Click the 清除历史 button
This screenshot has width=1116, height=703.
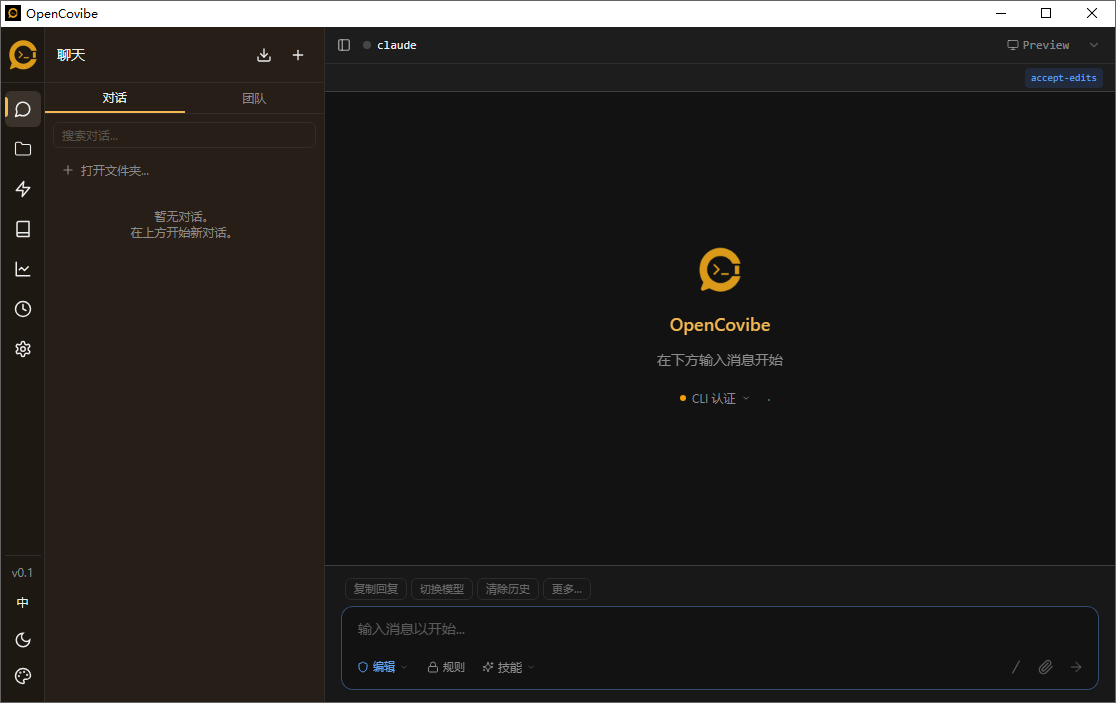coord(507,588)
